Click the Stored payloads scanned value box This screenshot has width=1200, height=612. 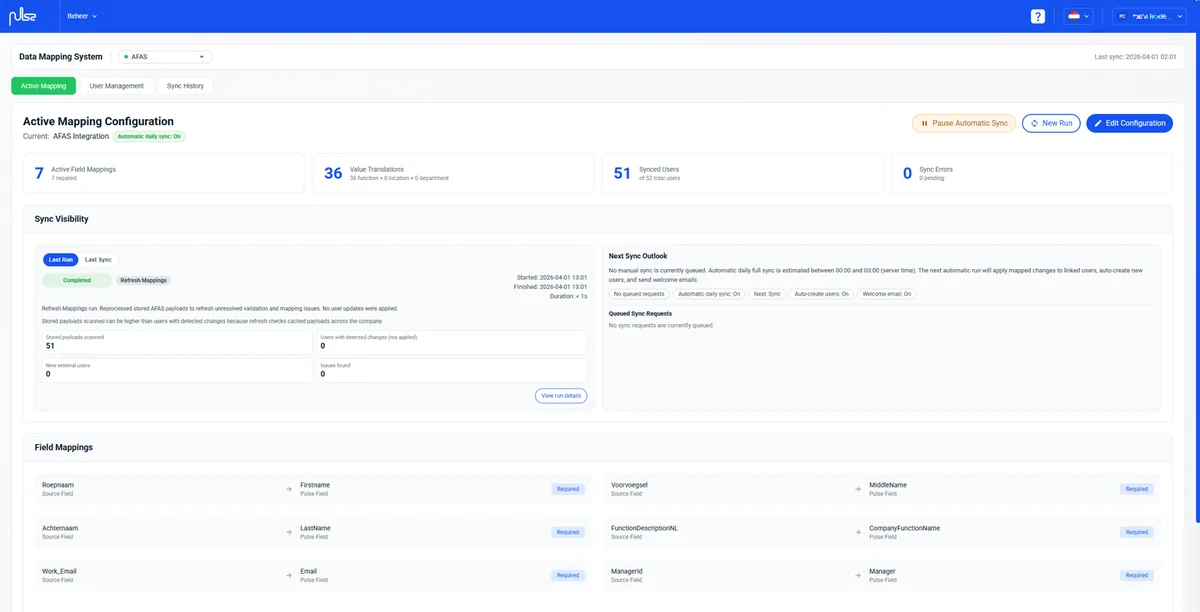(177, 342)
